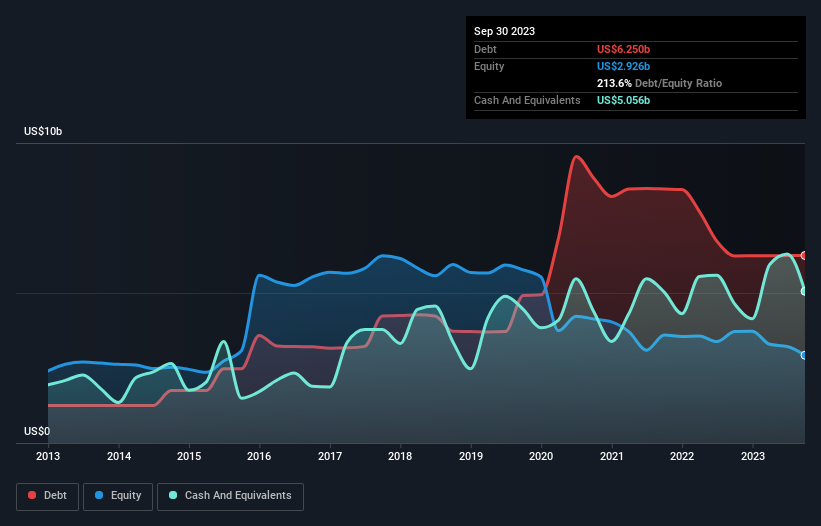Click the US$2.926b equity value
Viewport: 821px width, 526px height.
click(623, 66)
